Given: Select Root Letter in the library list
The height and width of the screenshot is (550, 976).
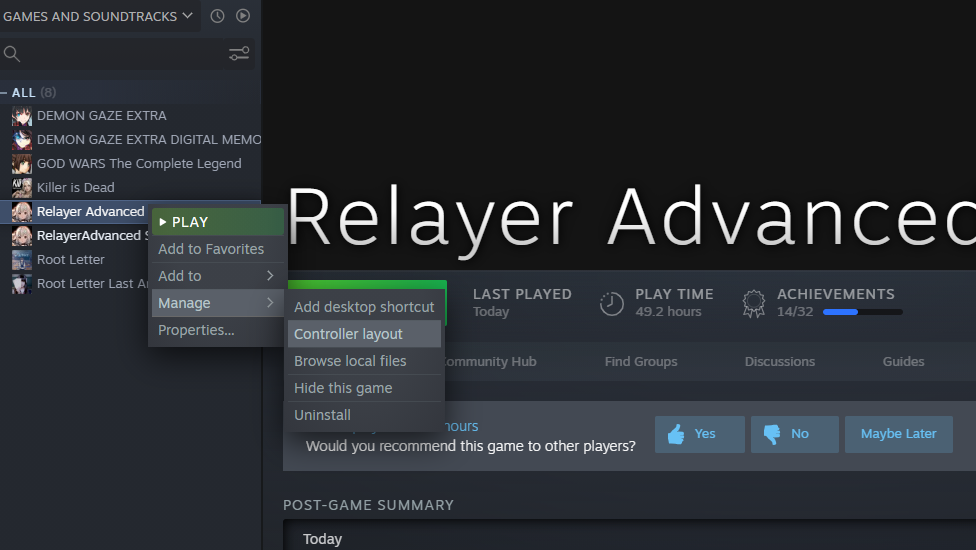Looking at the screenshot, I should (x=70, y=259).
